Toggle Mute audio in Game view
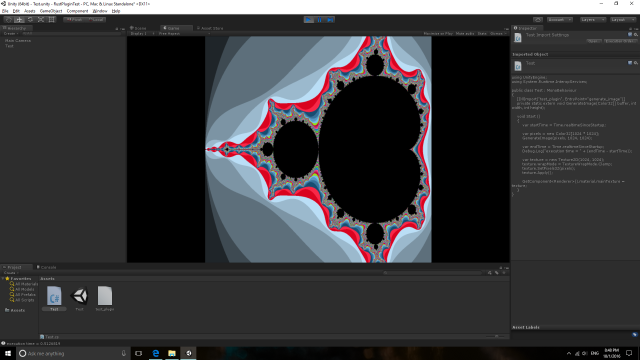This screenshot has width=640, height=360. tap(465, 33)
